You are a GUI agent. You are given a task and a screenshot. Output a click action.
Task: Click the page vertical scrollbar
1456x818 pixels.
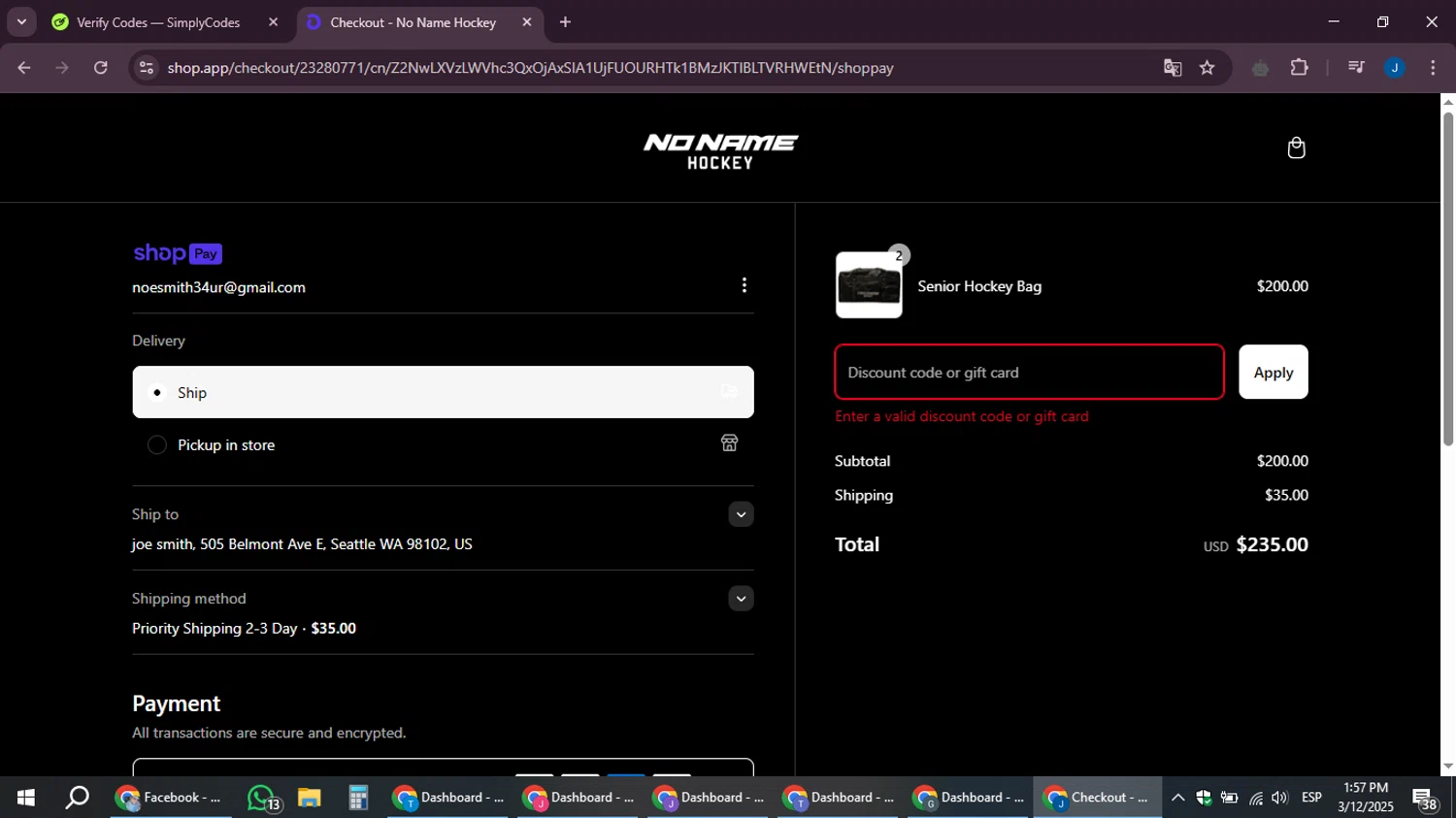click(1448, 278)
